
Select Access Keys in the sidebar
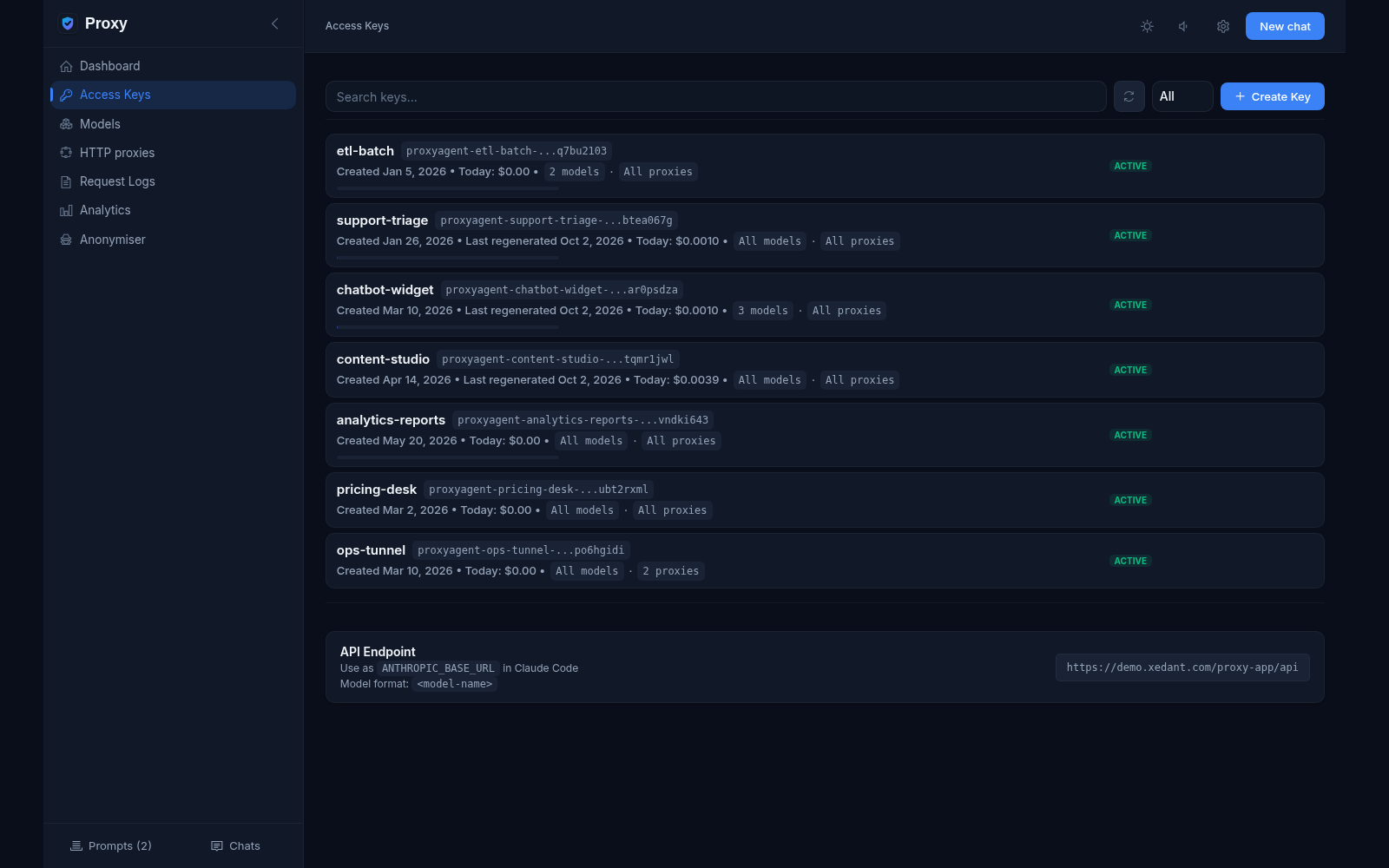point(173,95)
